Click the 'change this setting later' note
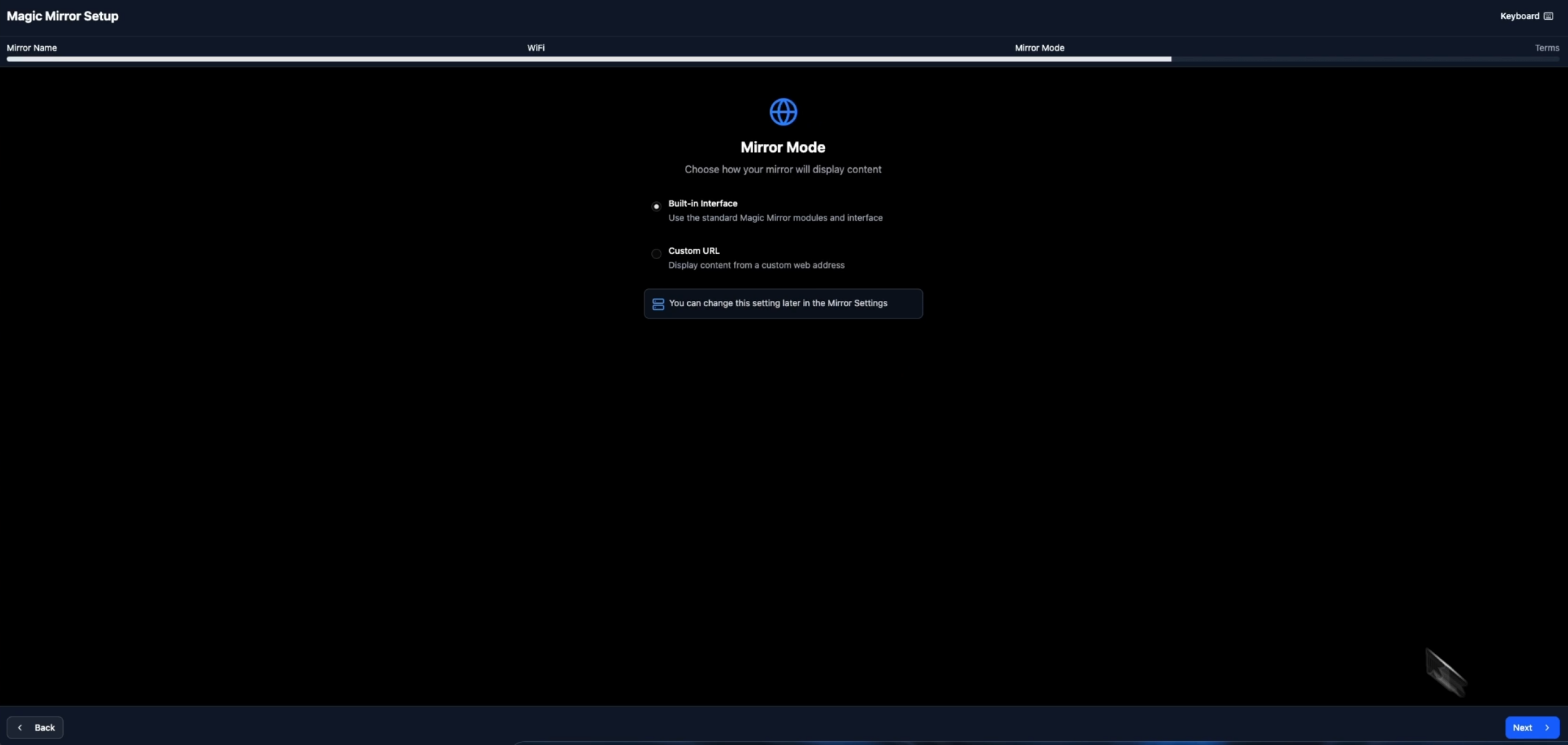Image resolution: width=1568 pixels, height=745 pixels. click(778, 303)
